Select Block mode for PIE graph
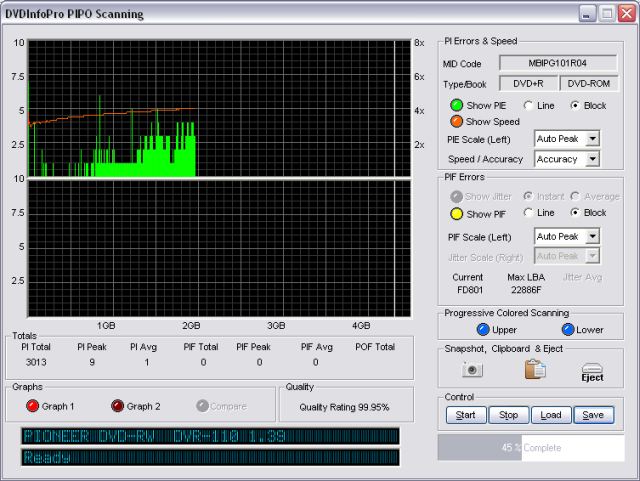 pos(575,106)
